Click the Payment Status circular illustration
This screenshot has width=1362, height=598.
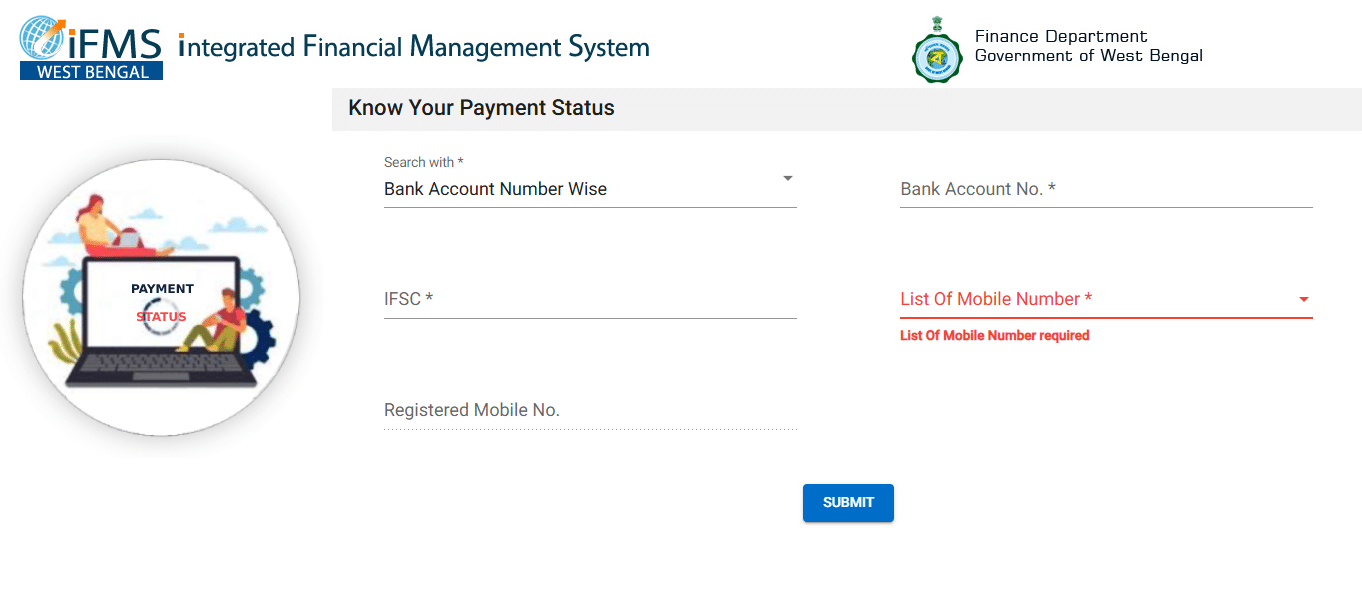click(x=160, y=296)
